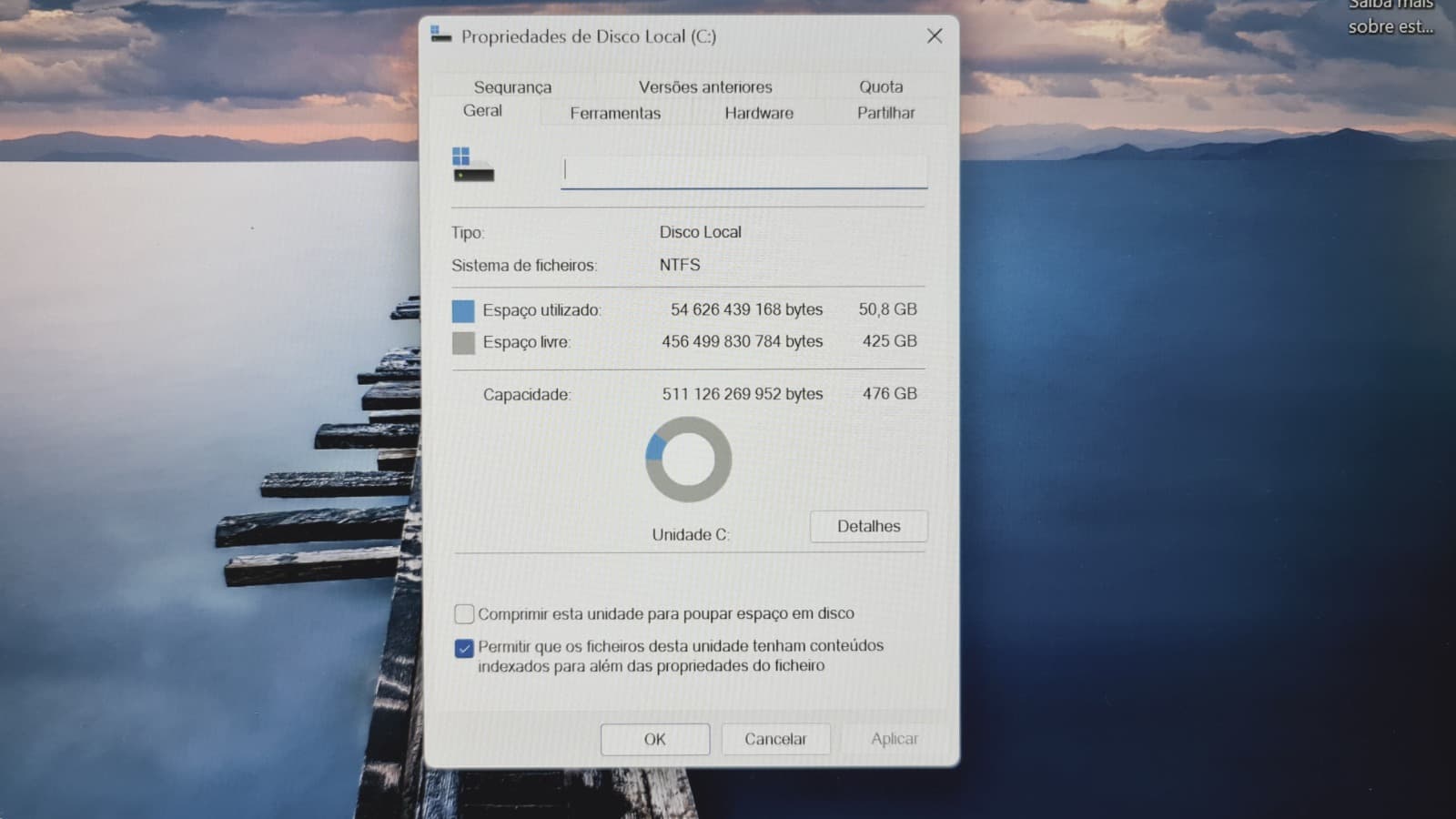Focus the drive label input field
The width and height of the screenshot is (1456, 819).
click(x=743, y=170)
